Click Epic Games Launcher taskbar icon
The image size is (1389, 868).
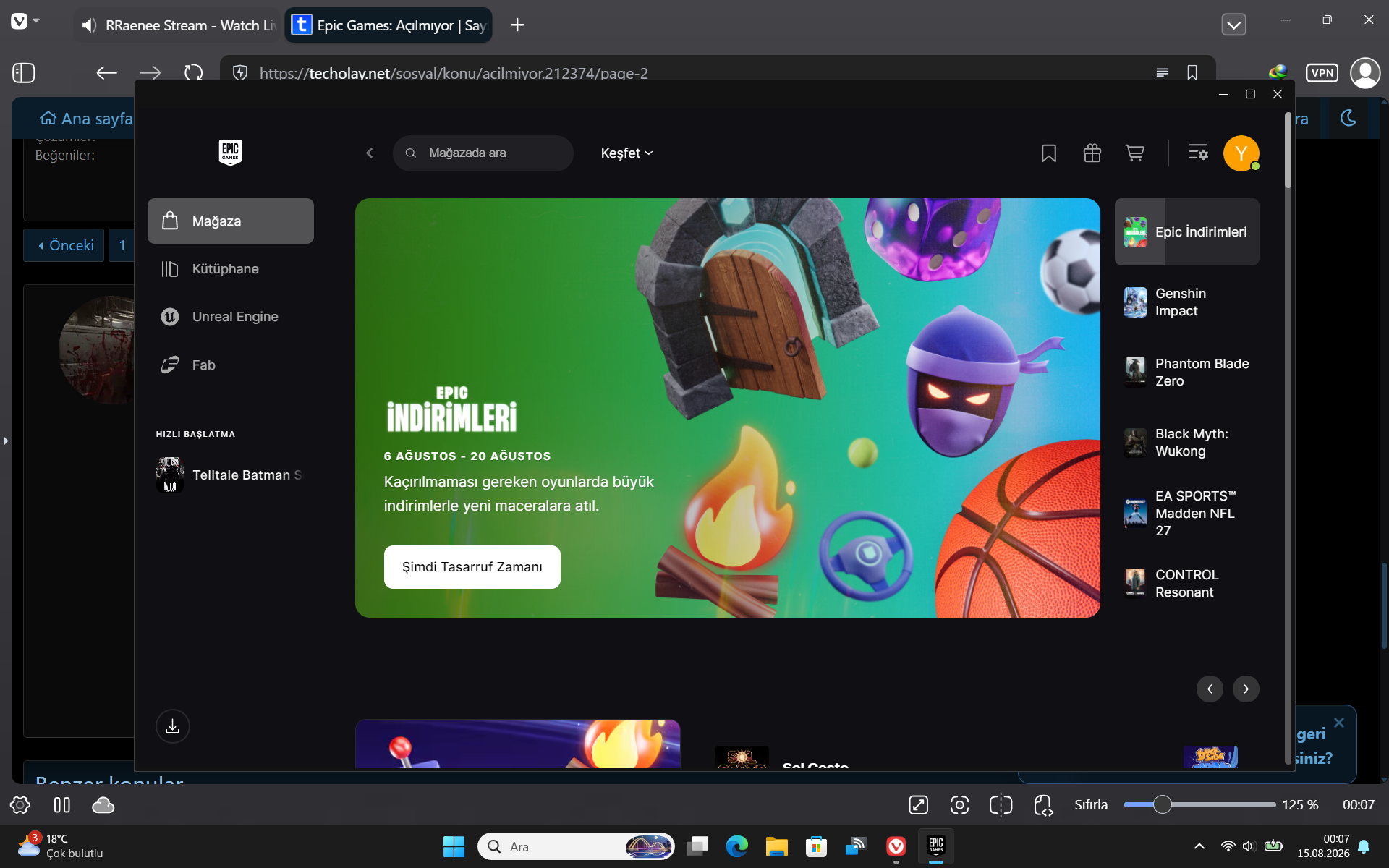click(936, 846)
